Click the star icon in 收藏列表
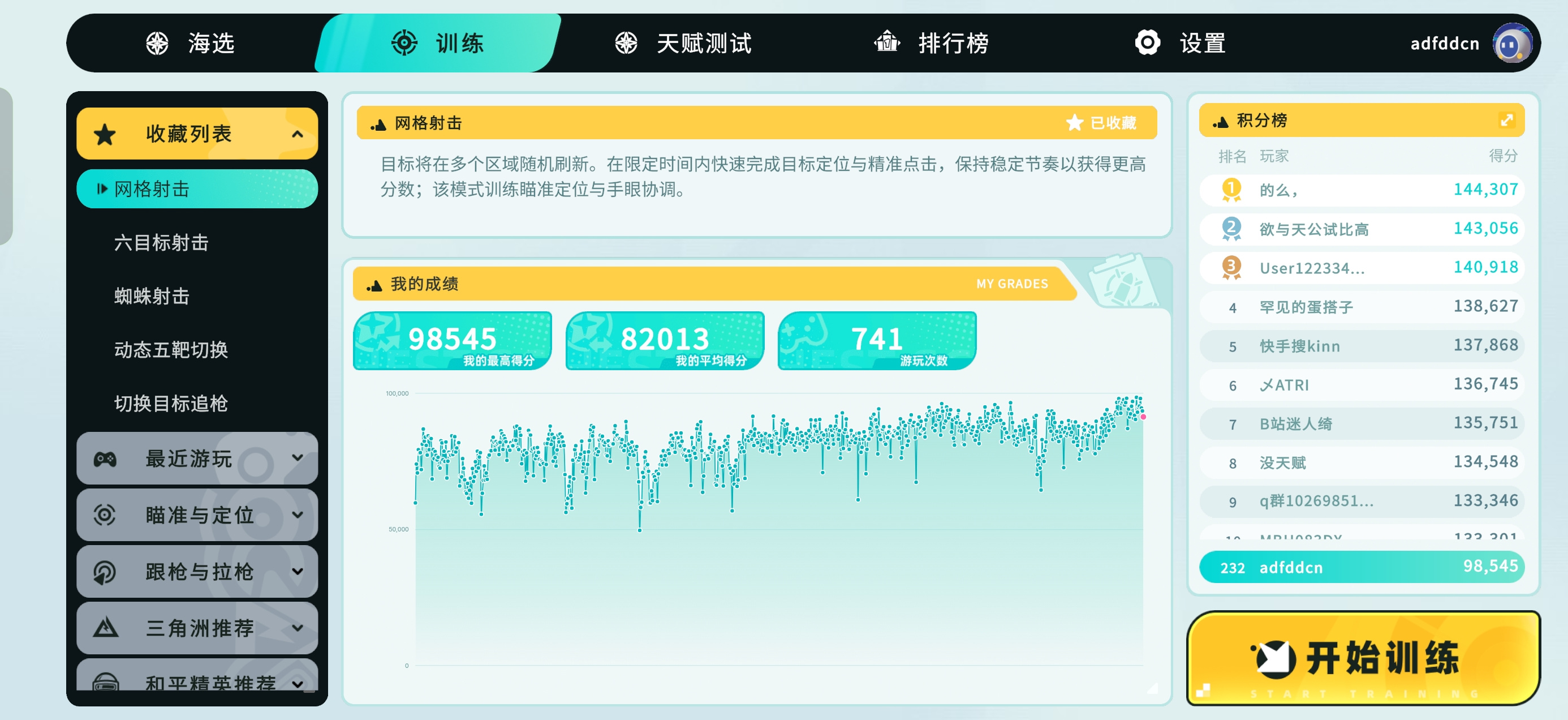 pyautogui.click(x=105, y=134)
